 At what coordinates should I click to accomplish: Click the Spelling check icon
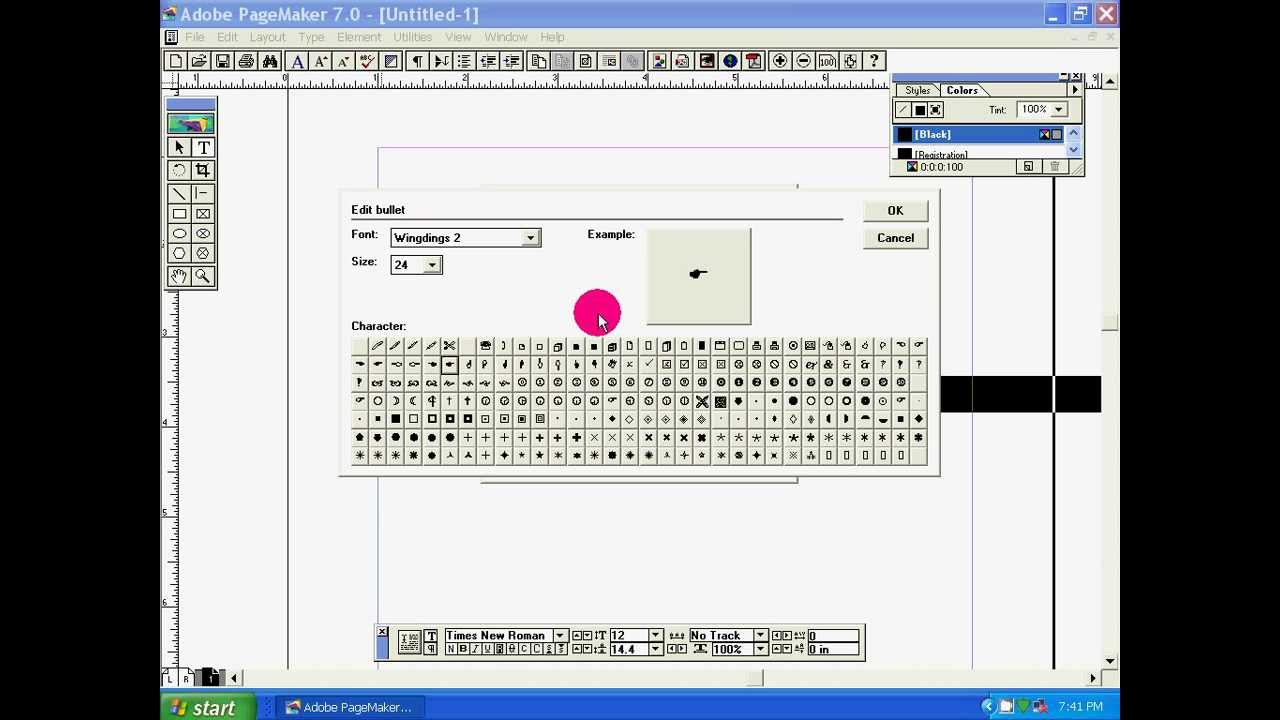[367, 61]
